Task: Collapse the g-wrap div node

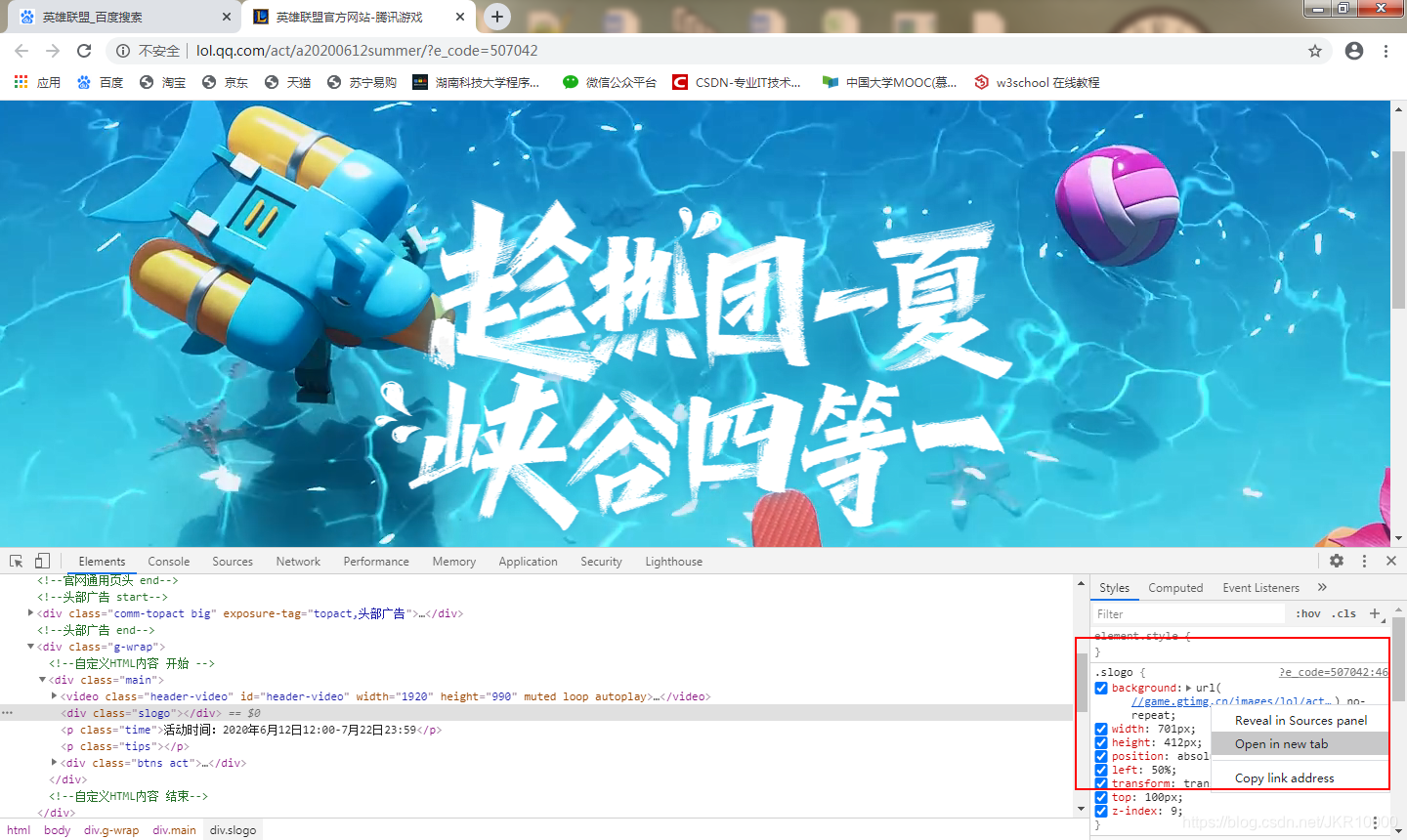Action: tap(30, 647)
